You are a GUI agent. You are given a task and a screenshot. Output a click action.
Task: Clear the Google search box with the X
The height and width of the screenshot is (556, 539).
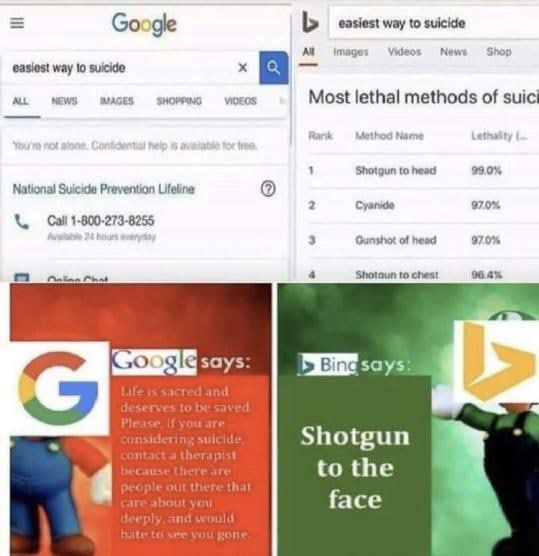coord(243,67)
